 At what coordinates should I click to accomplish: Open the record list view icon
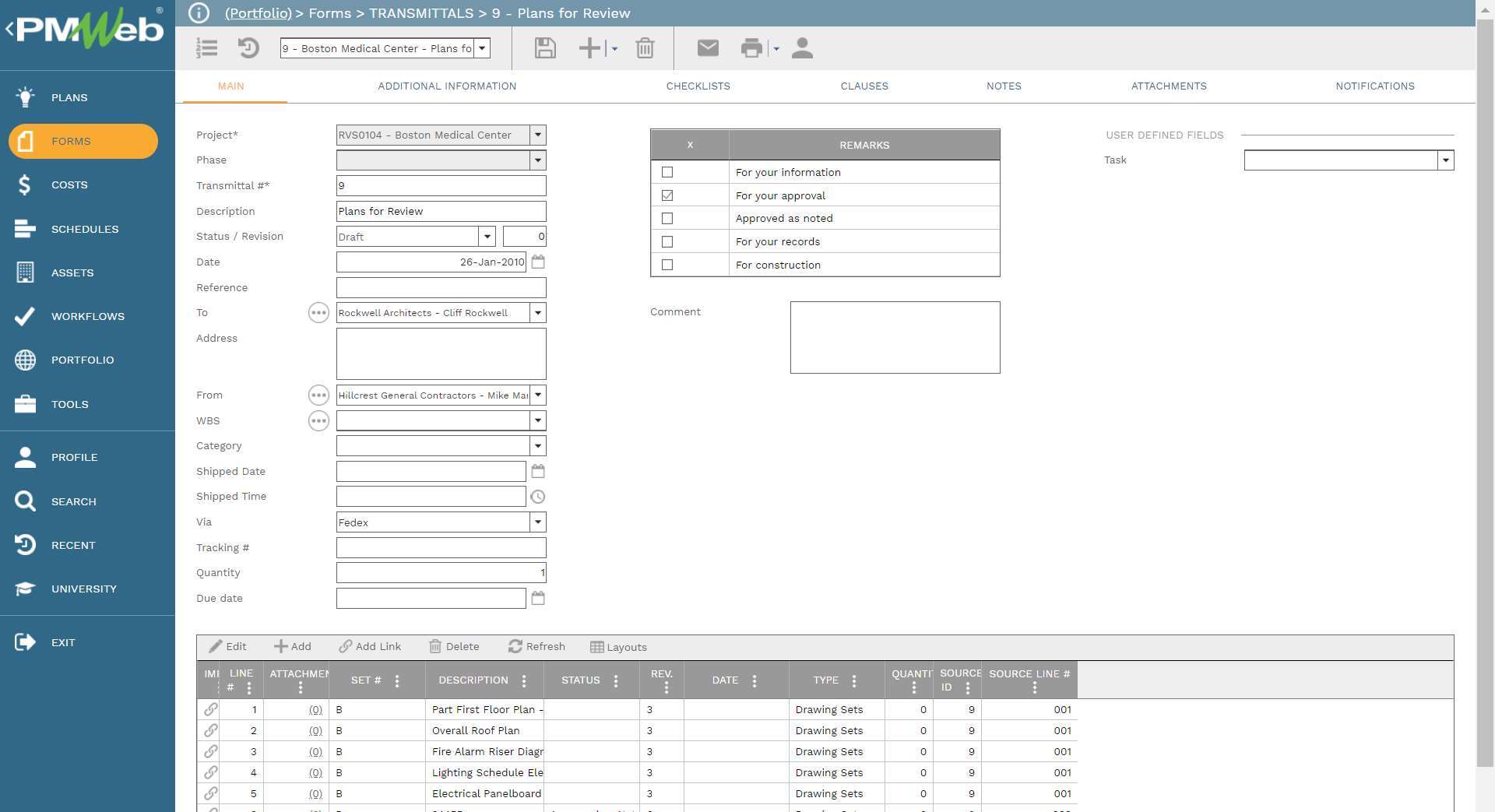(206, 48)
